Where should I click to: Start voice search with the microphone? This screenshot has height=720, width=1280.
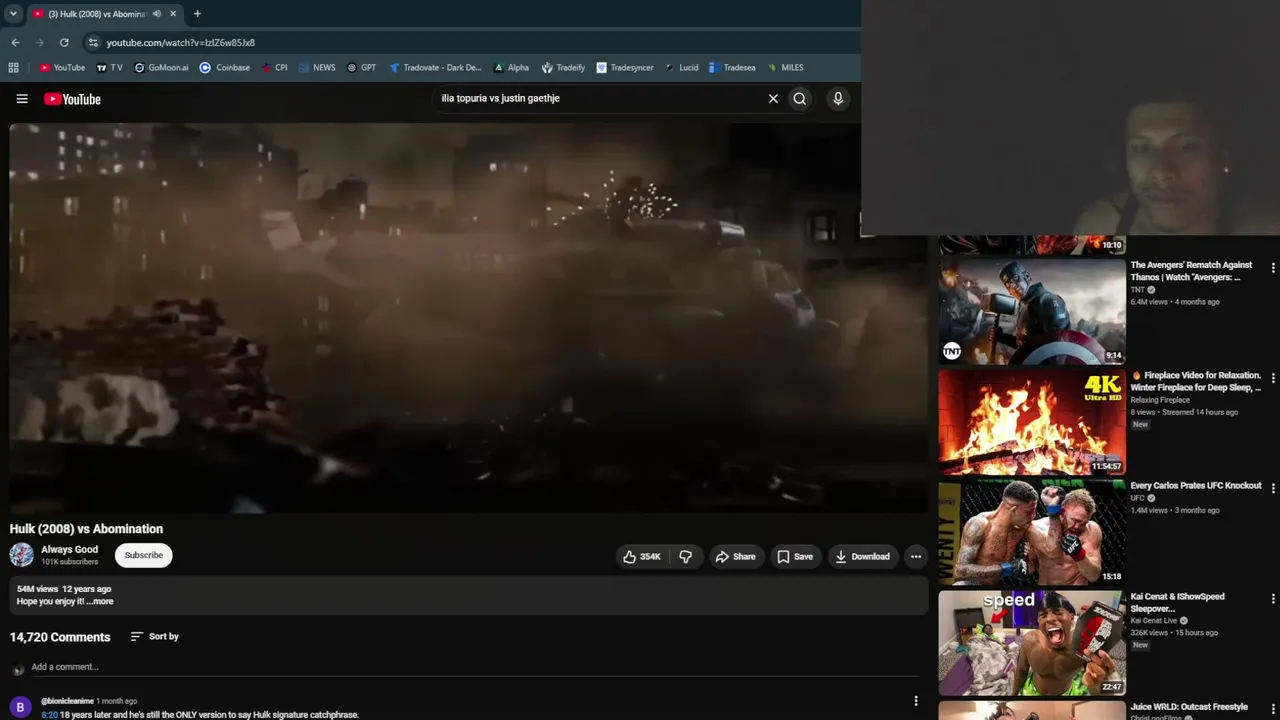[x=838, y=99]
